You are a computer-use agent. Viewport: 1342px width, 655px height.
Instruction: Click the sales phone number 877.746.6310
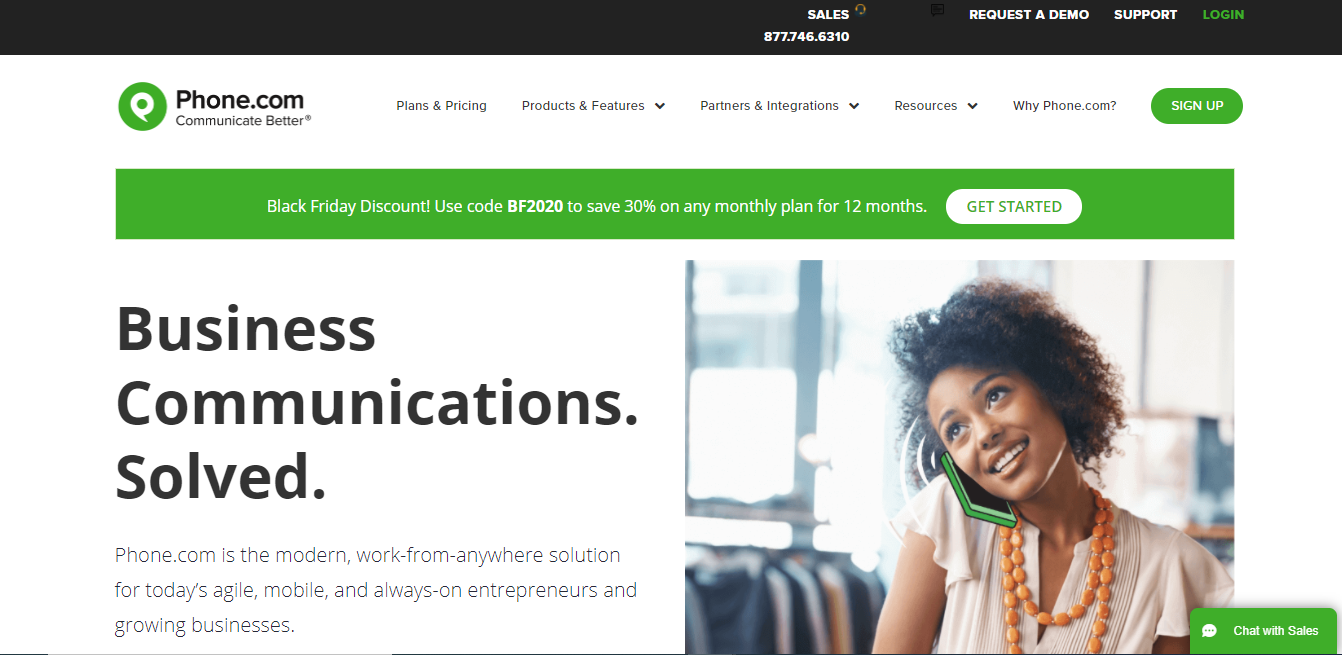click(806, 36)
